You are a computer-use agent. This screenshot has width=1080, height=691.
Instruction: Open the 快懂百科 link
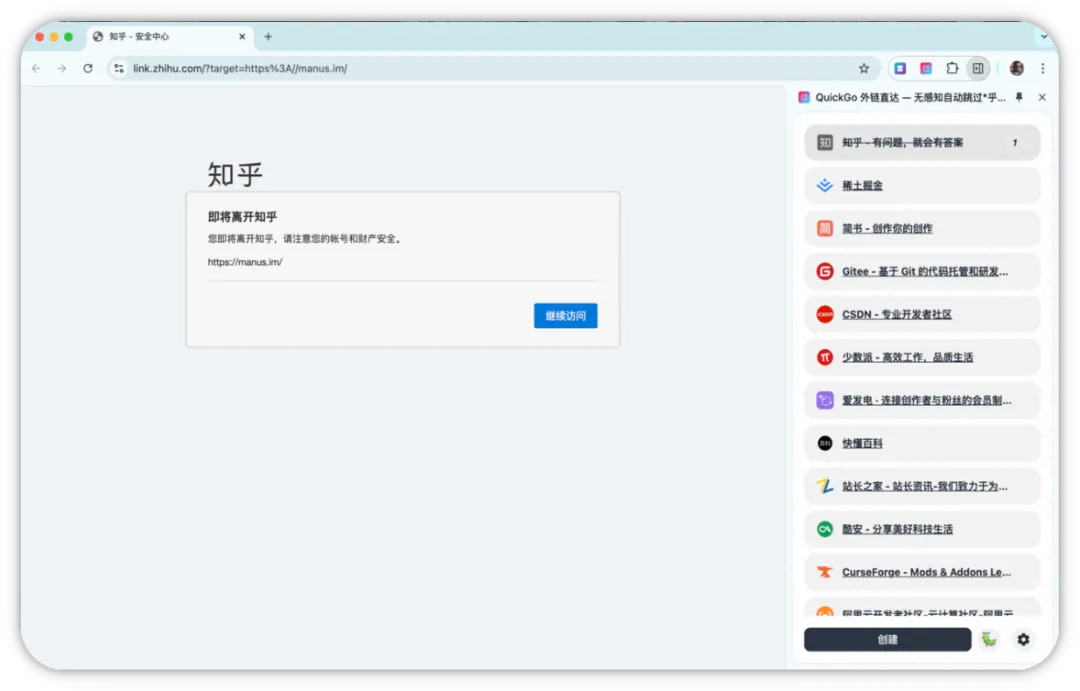[862, 443]
